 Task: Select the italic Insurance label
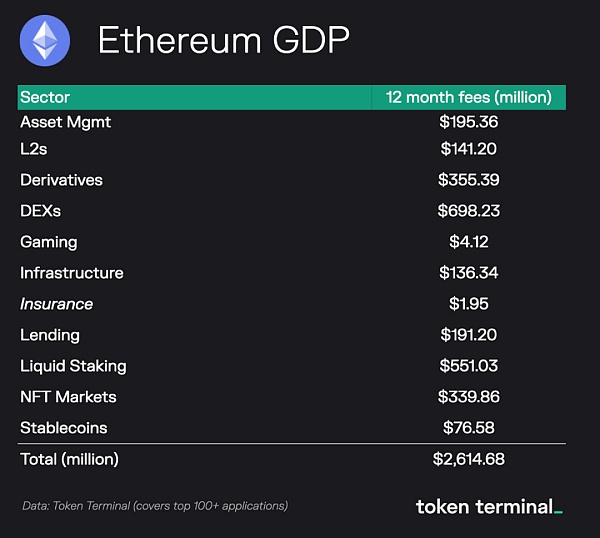56,304
